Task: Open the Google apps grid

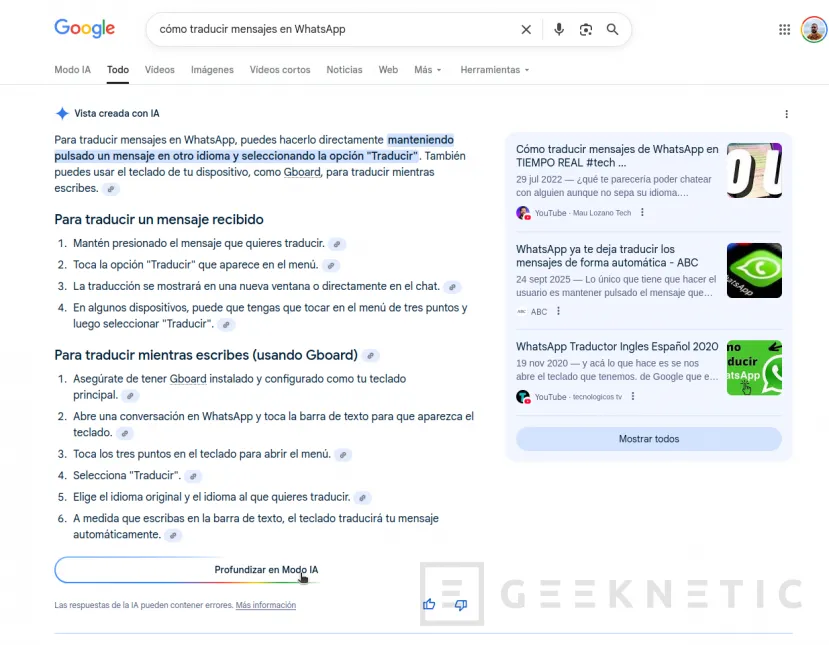Action: click(785, 29)
